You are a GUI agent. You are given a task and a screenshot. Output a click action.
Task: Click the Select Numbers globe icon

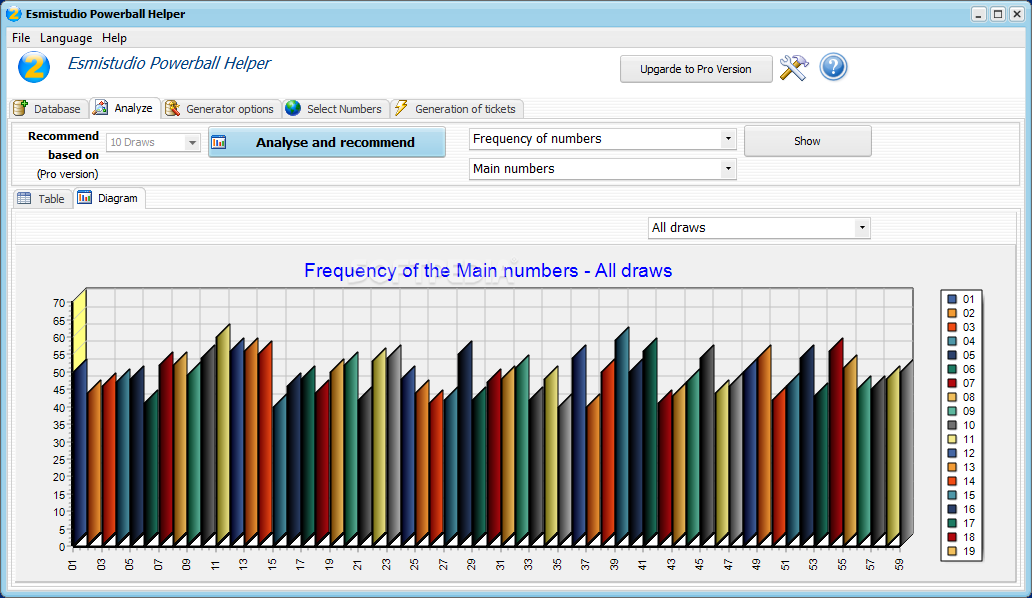pos(293,108)
